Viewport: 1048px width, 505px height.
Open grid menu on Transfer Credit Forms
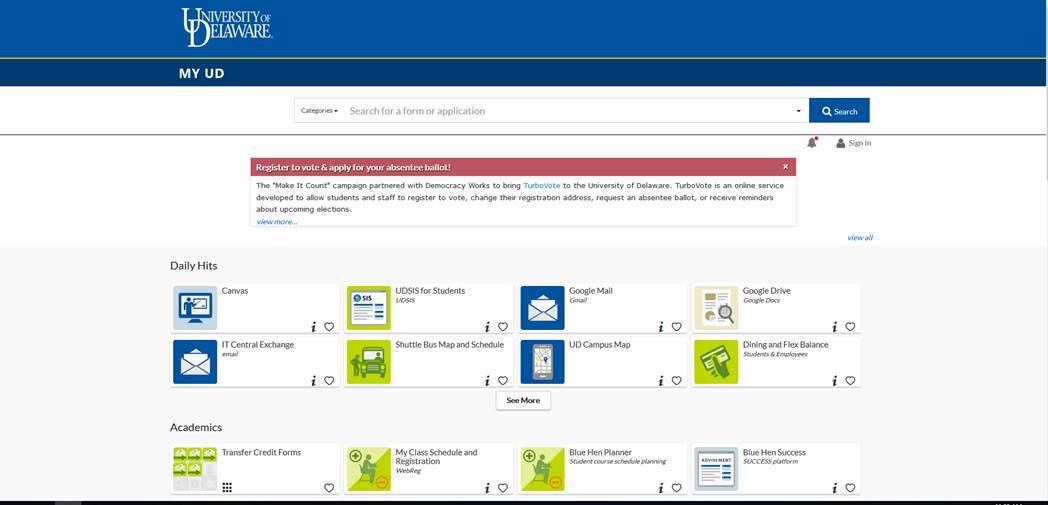pyautogui.click(x=227, y=488)
